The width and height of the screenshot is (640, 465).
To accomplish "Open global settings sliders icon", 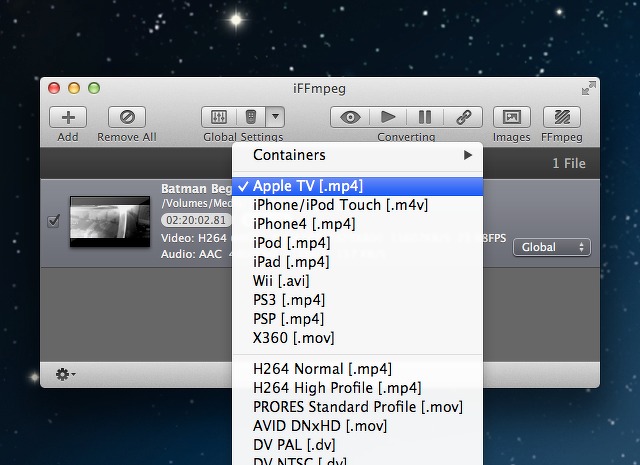I will point(219,117).
